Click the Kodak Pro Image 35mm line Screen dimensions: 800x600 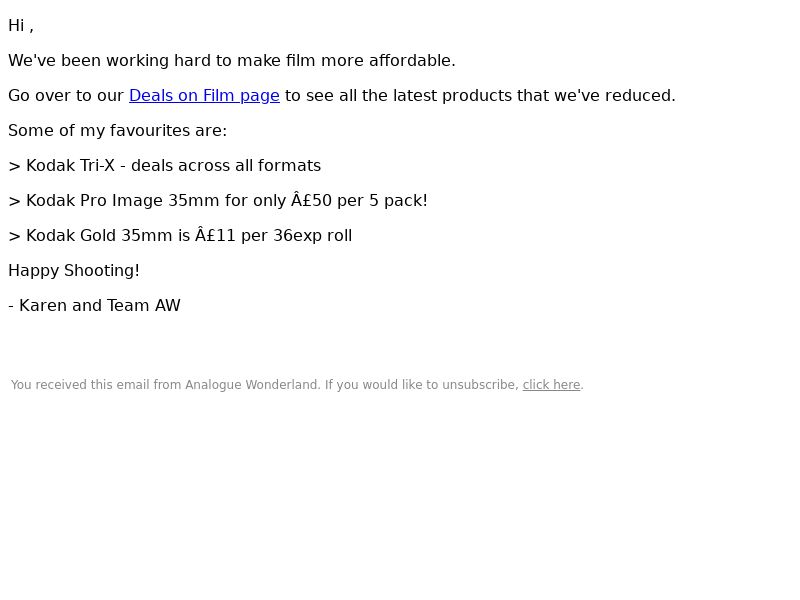click(218, 201)
